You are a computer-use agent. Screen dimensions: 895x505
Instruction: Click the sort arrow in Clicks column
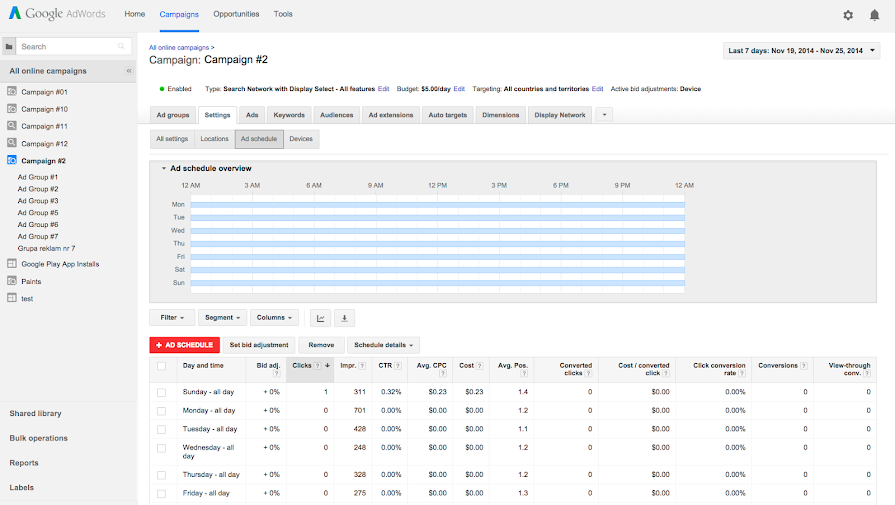coord(328,365)
